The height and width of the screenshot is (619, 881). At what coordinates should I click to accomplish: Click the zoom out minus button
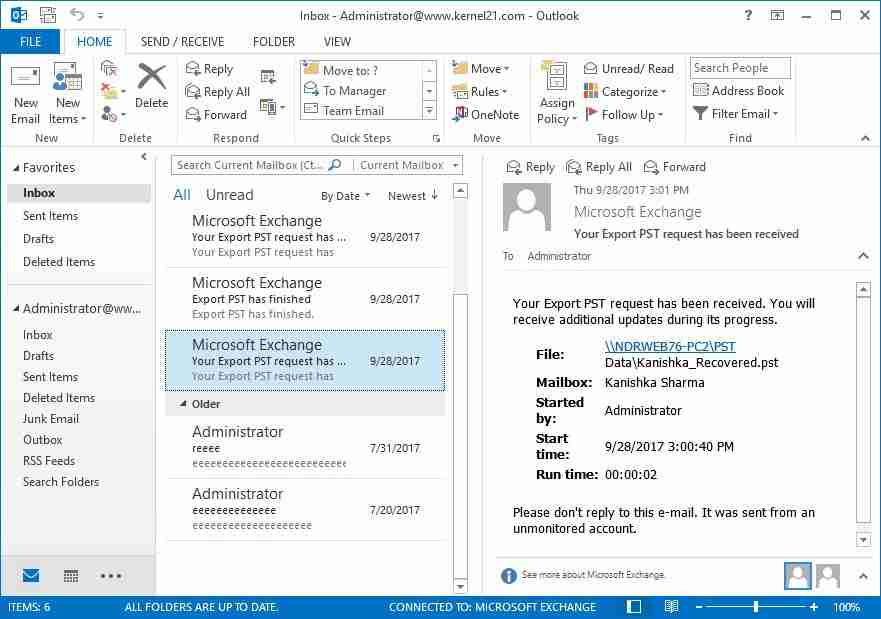(x=699, y=607)
